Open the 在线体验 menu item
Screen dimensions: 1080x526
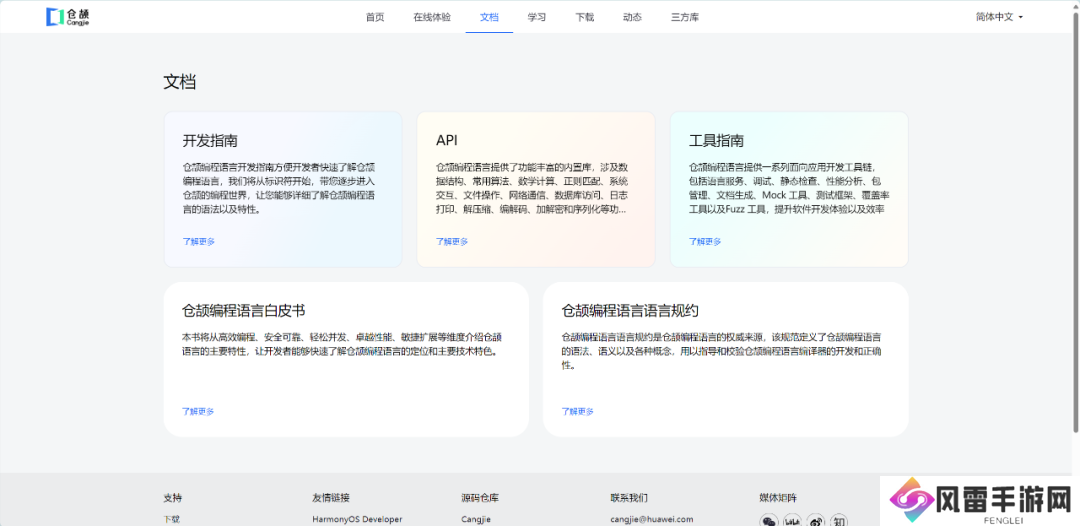point(432,17)
